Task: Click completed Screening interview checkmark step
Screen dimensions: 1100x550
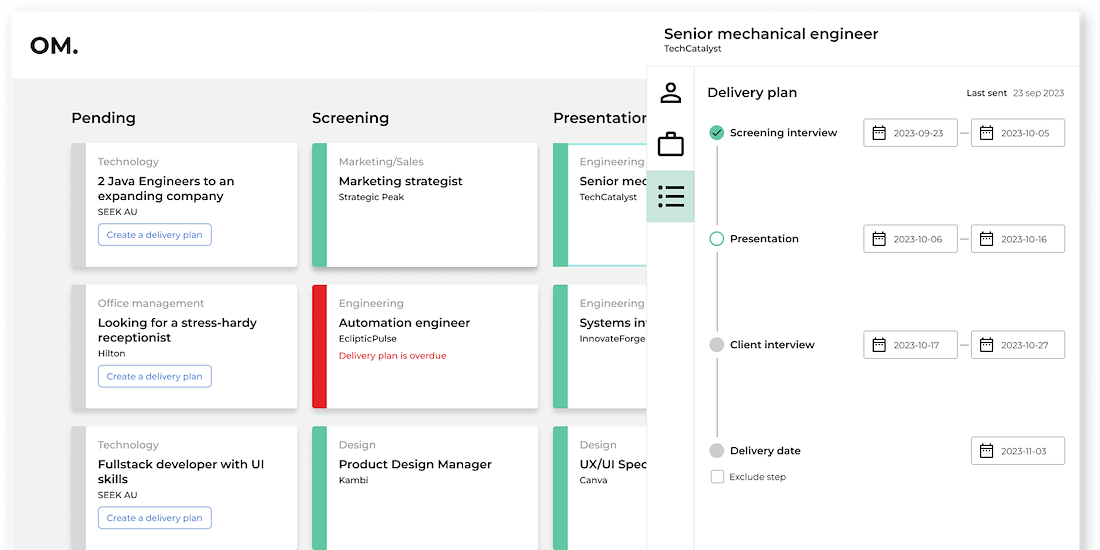Action: [x=716, y=133]
